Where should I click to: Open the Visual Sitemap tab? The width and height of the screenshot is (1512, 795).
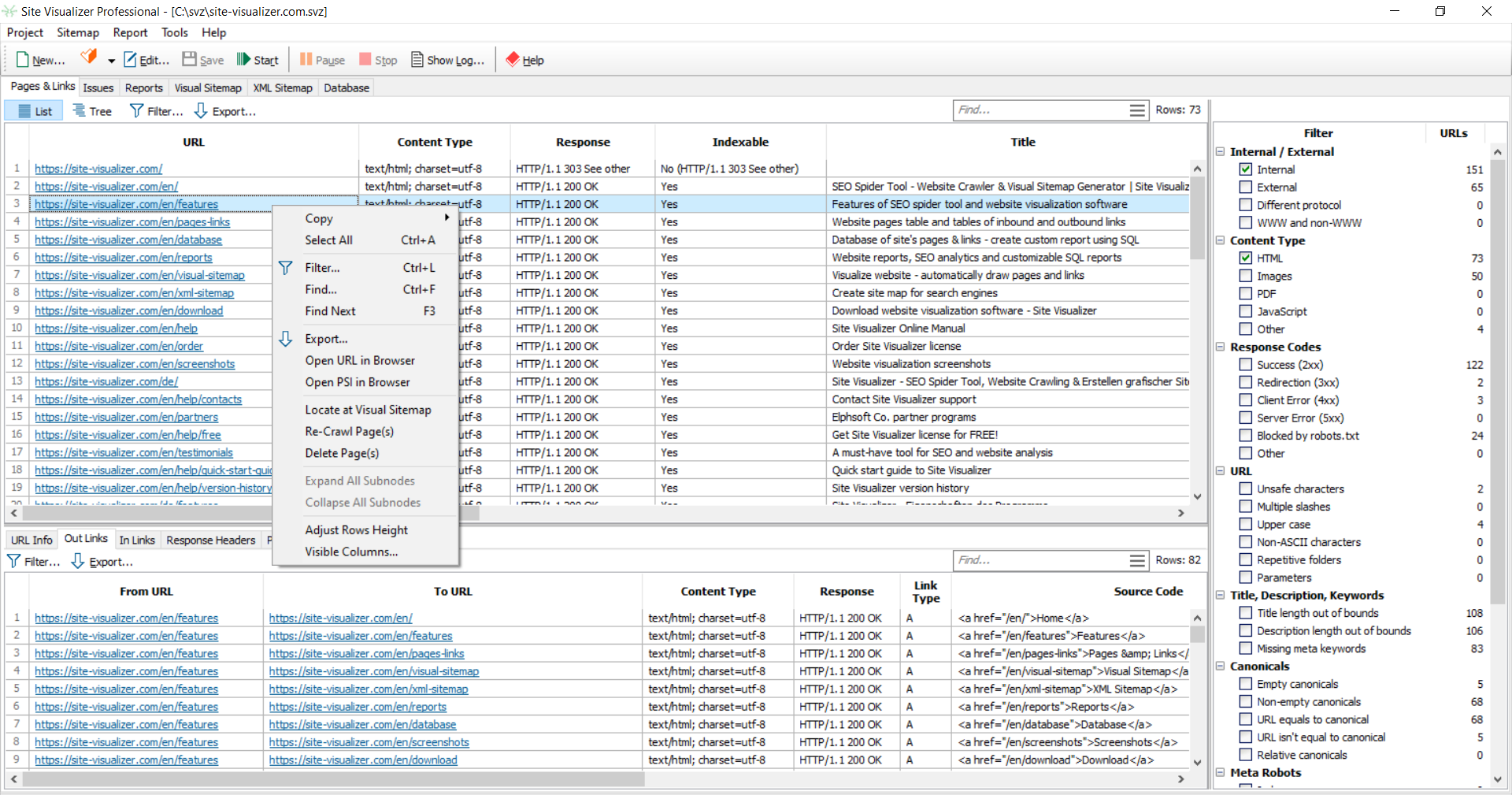point(208,88)
